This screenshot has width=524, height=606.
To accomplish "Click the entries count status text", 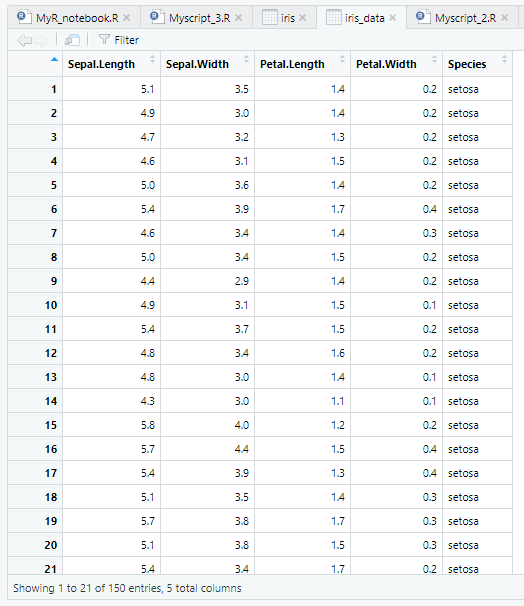I will click(x=127, y=588).
